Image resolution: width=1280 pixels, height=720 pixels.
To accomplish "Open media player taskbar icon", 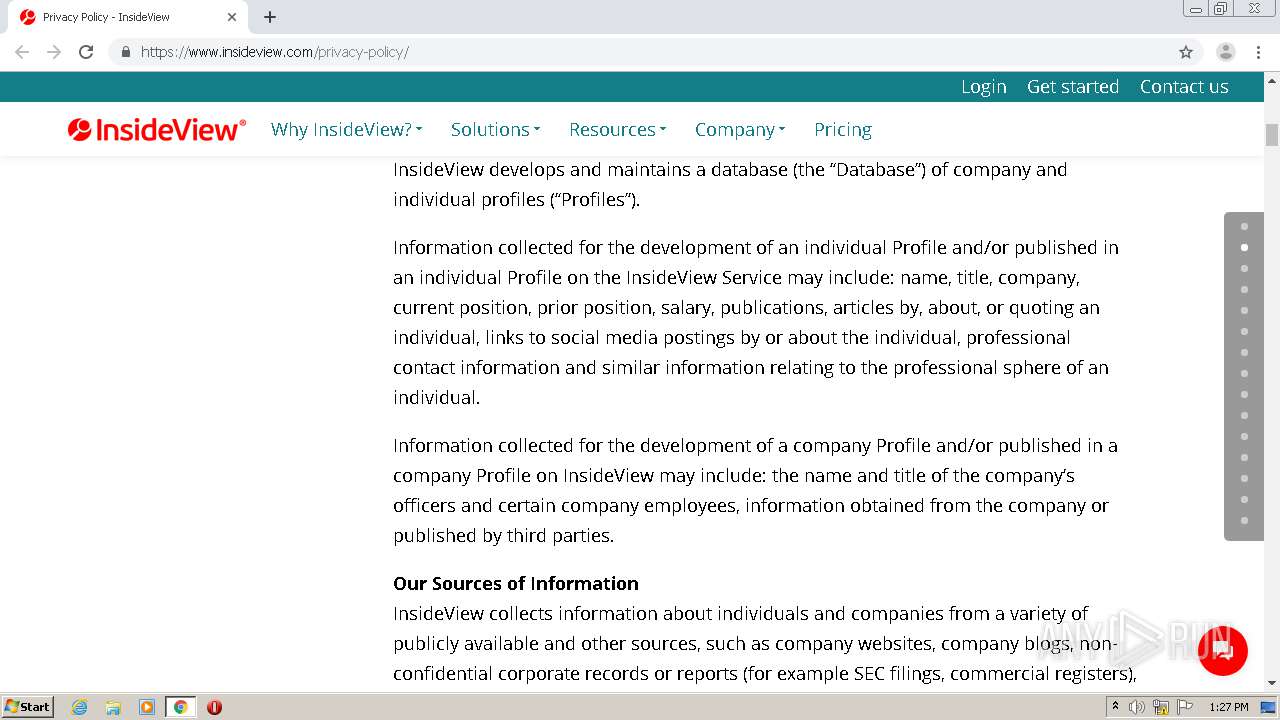I will (x=147, y=707).
